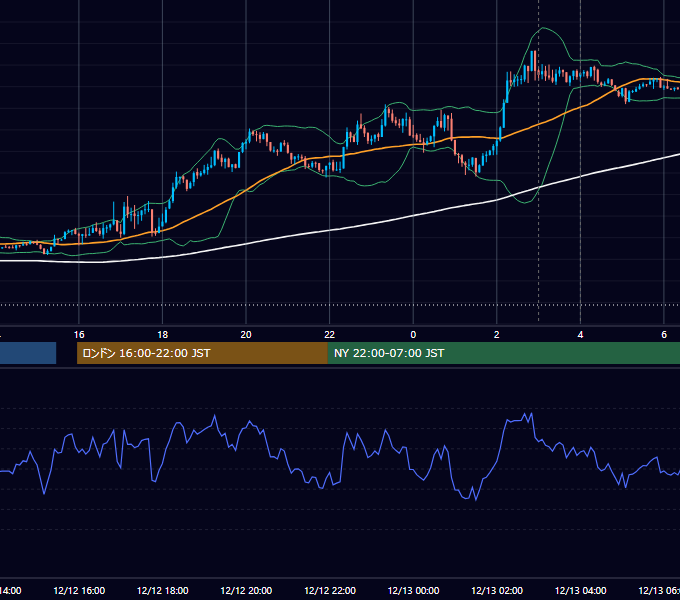The image size is (680, 600).
Task: Select the NY 22:00-07:00 JST session bar
Action: pos(503,353)
